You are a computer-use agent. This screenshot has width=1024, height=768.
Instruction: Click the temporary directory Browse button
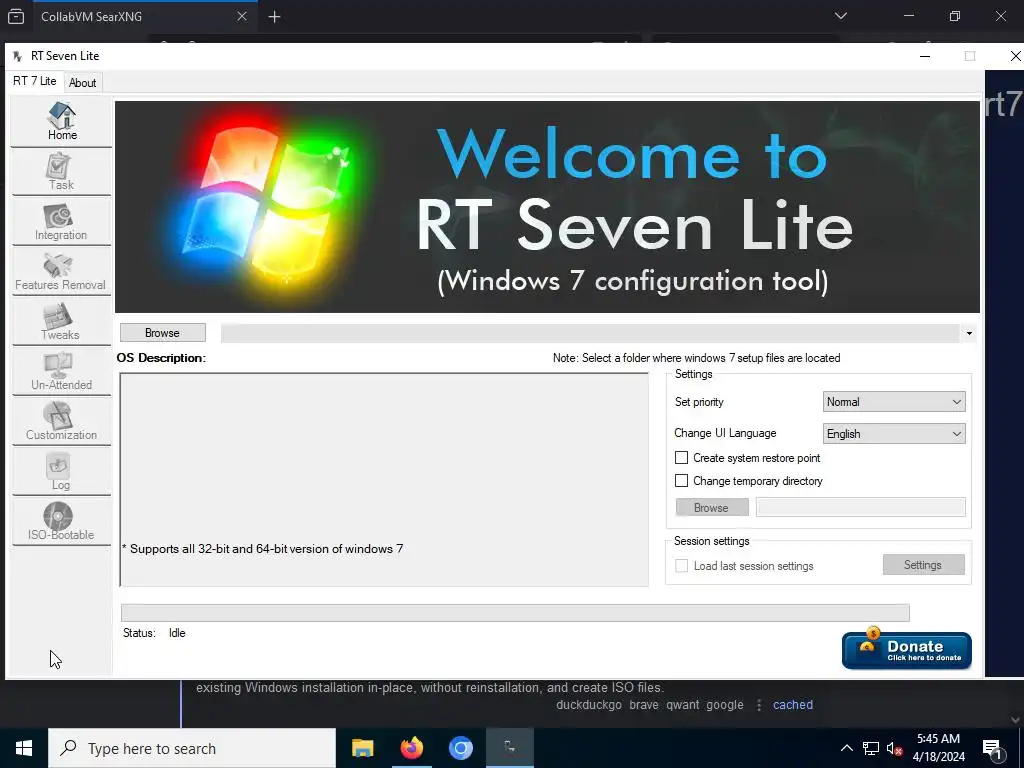712,507
